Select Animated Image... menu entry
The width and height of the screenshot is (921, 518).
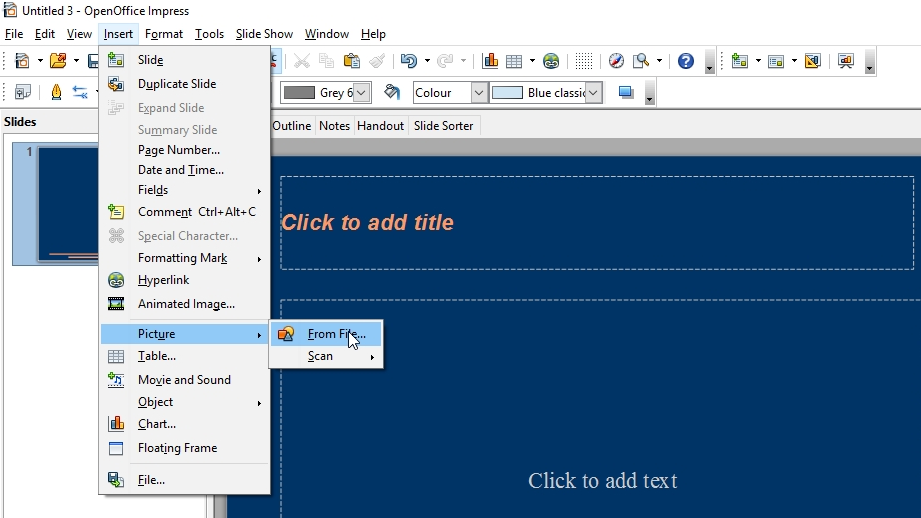[x=184, y=304]
